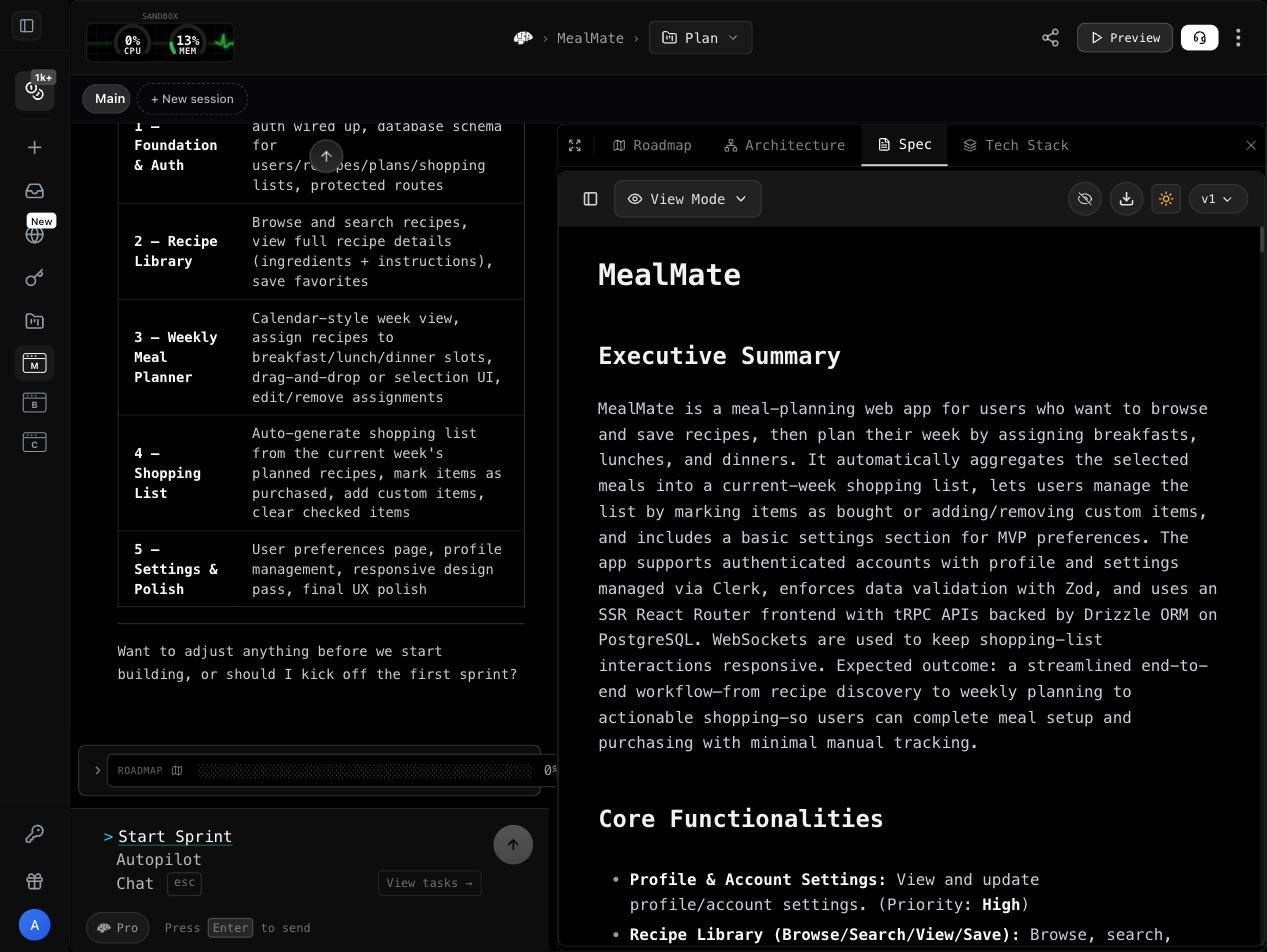Open the View Mode dropdown
1267x952 pixels.
point(688,199)
